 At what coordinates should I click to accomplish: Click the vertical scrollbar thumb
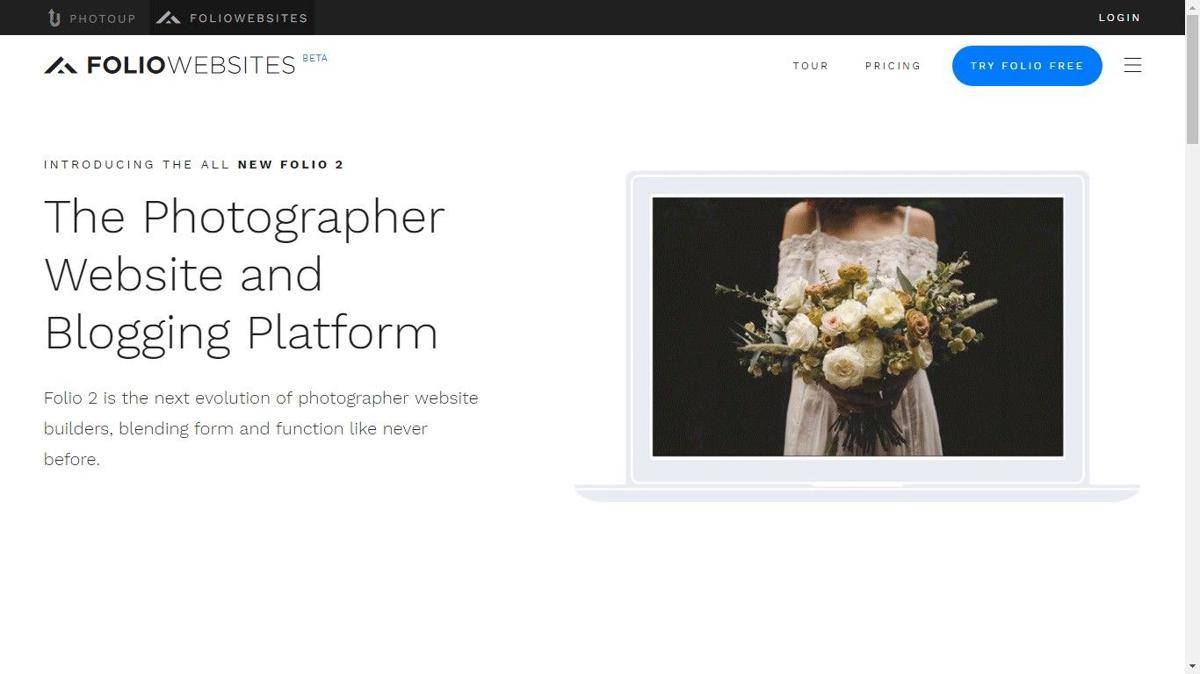(x=1192, y=80)
